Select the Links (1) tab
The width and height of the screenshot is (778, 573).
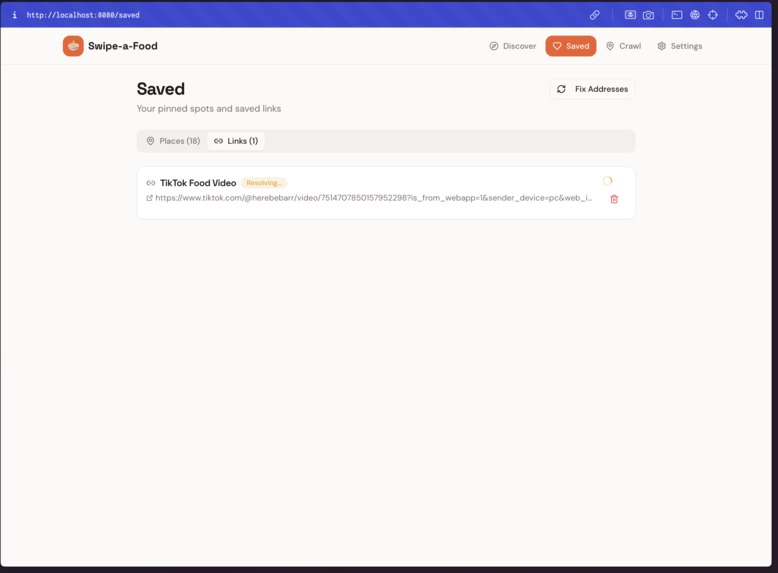pos(236,141)
